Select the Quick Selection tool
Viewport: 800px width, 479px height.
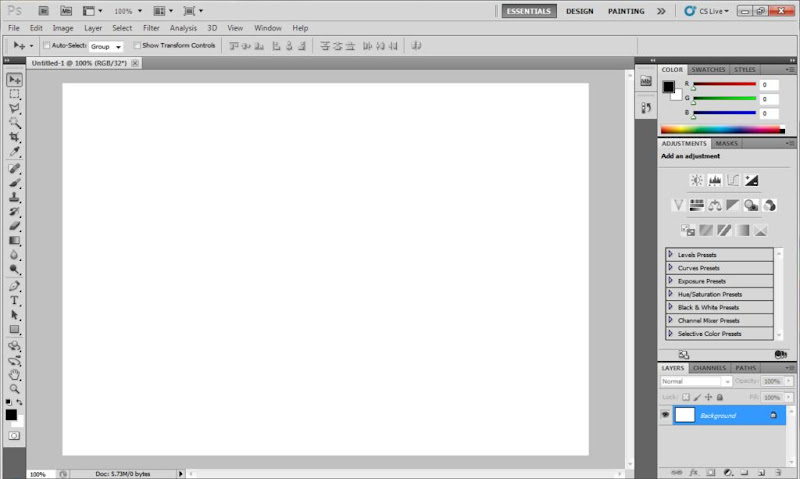click(14, 123)
